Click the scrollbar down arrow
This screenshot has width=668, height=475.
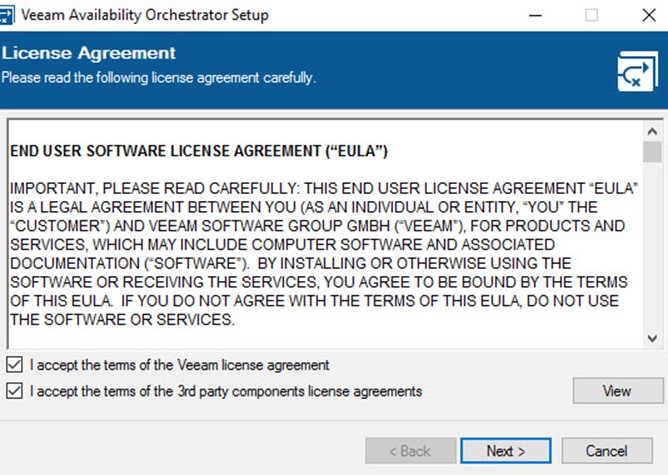click(652, 338)
